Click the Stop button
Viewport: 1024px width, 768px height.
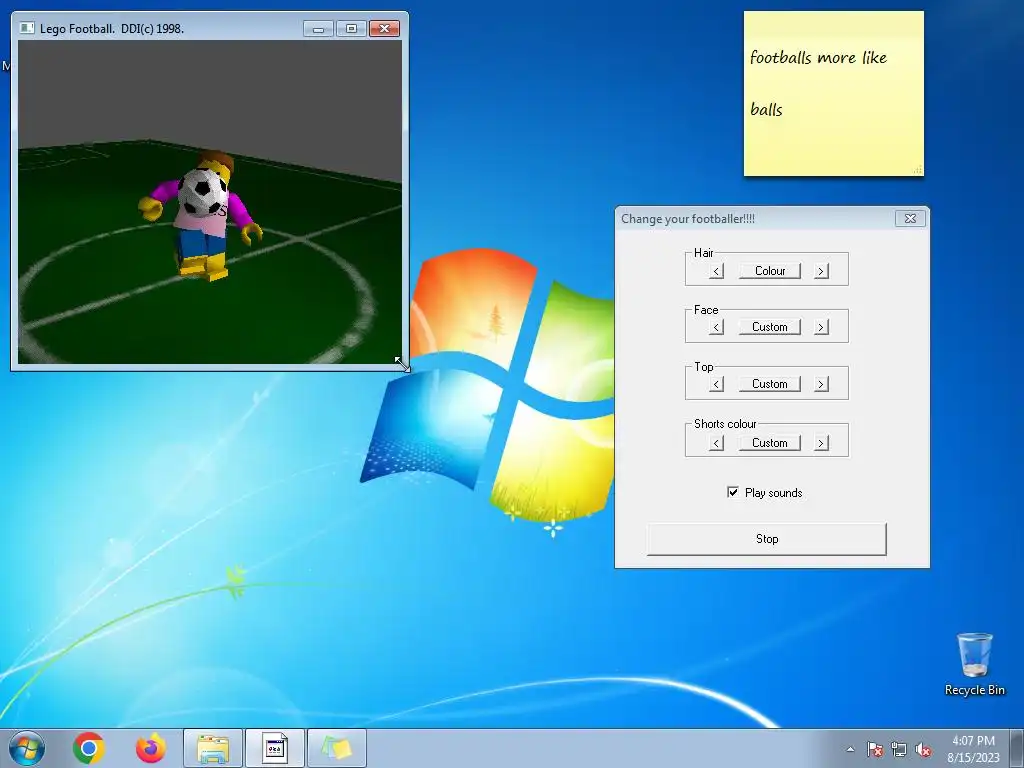[767, 539]
